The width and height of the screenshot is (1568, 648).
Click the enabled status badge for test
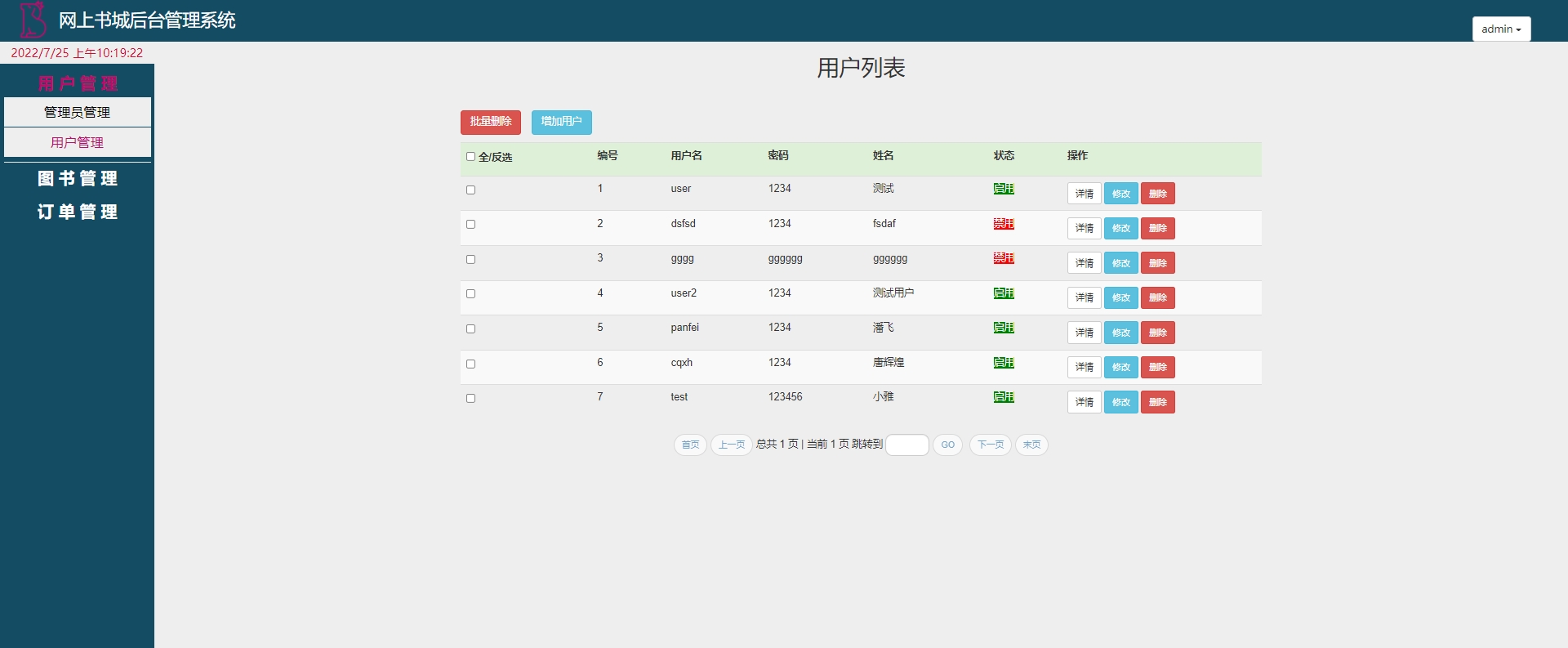(x=1004, y=397)
